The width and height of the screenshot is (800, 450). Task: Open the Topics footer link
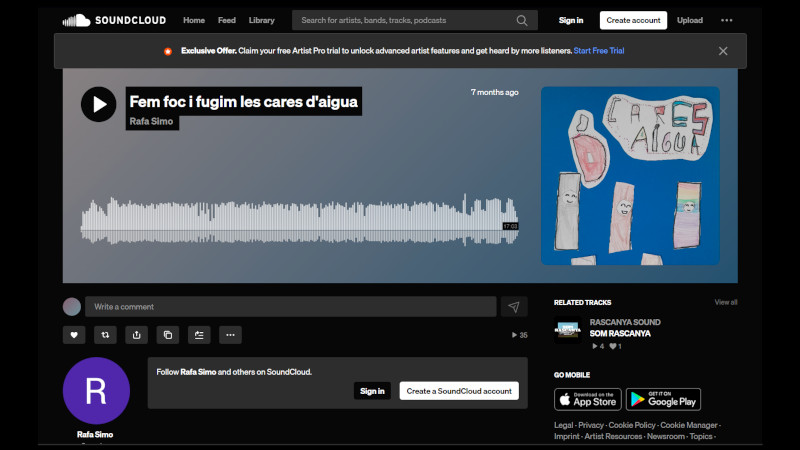pyautogui.click(x=701, y=436)
